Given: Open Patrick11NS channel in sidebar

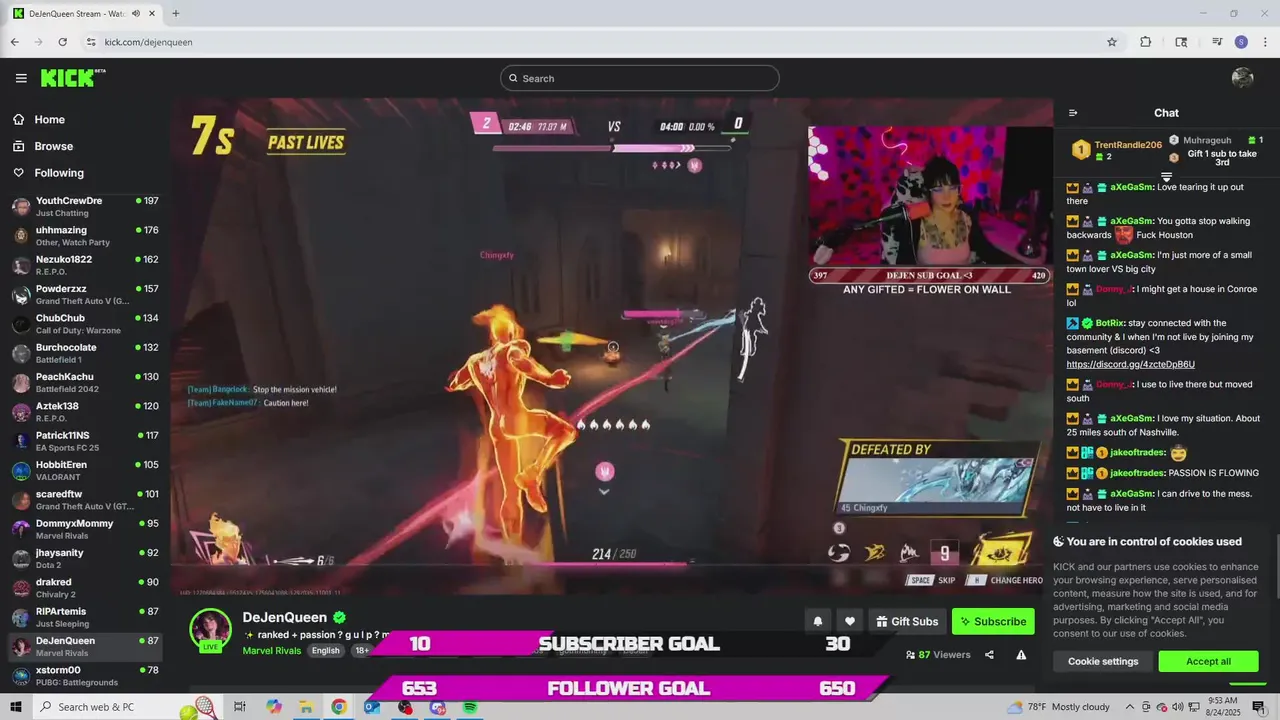Looking at the screenshot, I should pyautogui.click(x=85, y=441).
